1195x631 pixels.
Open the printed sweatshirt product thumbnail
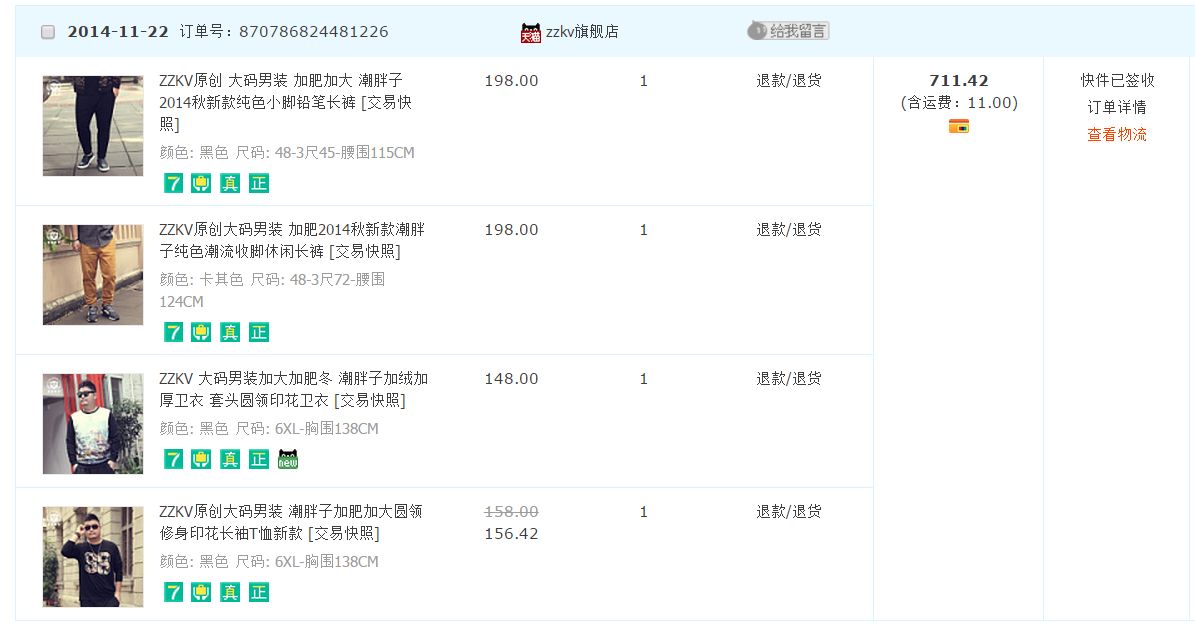pyautogui.click(x=93, y=424)
